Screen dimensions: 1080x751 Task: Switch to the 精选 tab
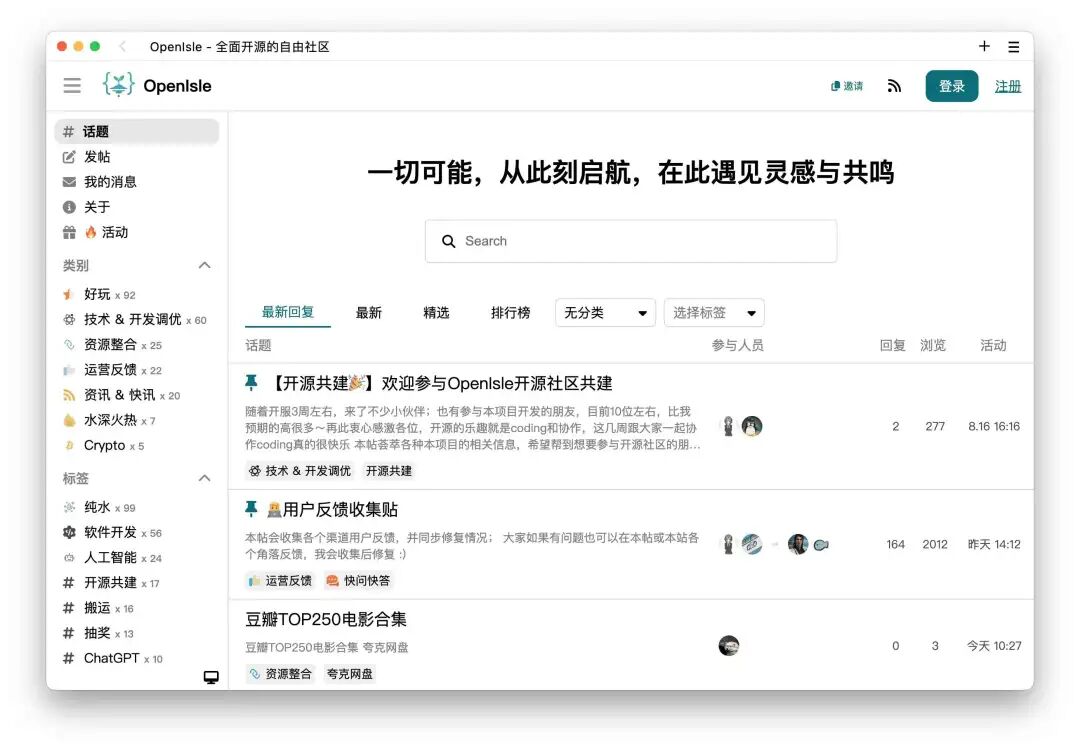(x=436, y=313)
